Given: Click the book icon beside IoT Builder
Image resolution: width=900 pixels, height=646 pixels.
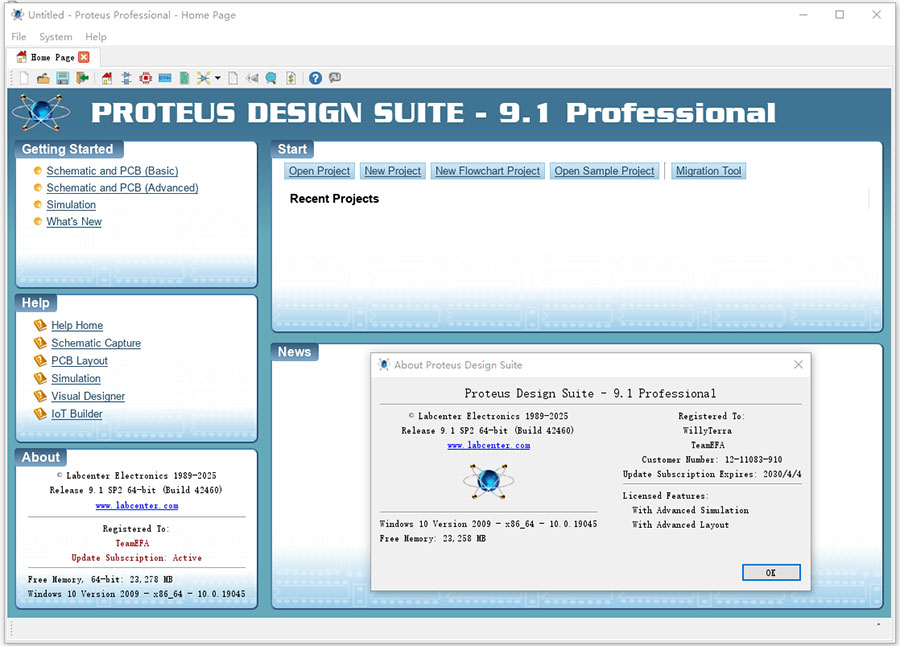Looking at the screenshot, I should (x=40, y=413).
